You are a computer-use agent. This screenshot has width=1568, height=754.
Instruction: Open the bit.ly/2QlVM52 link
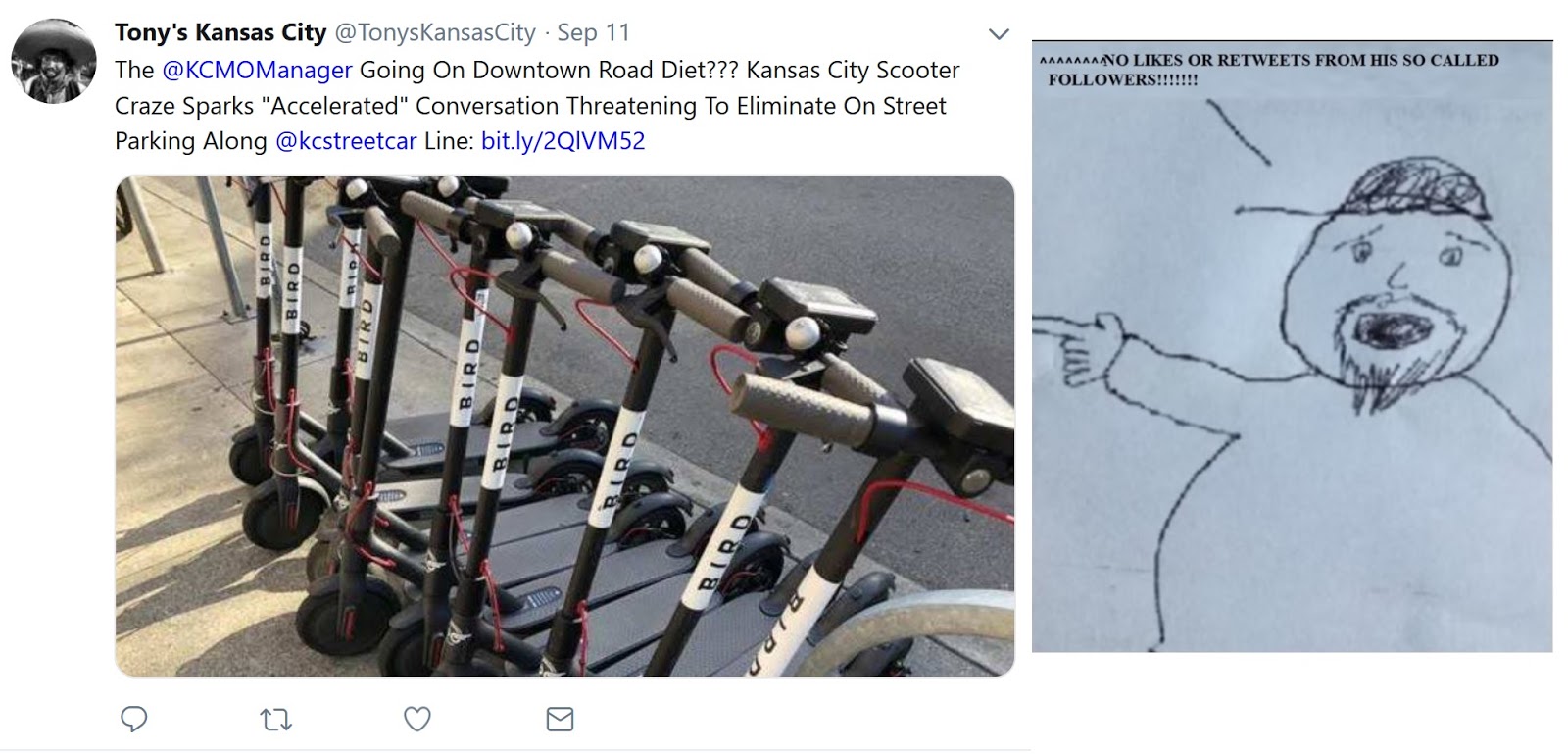(x=563, y=140)
